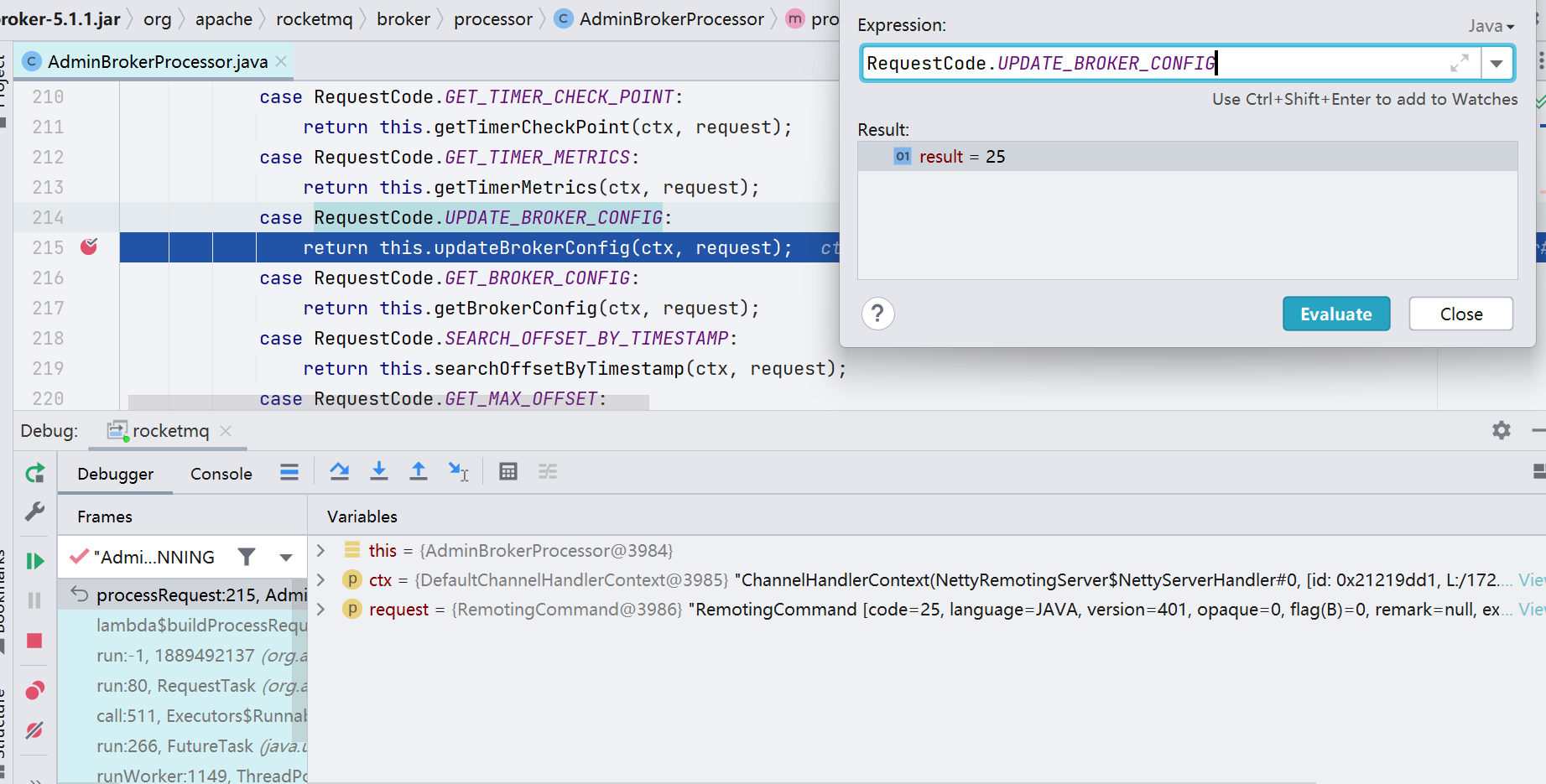Open the View Breakpoints dialog
1546x784 pixels.
click(34, 690)
